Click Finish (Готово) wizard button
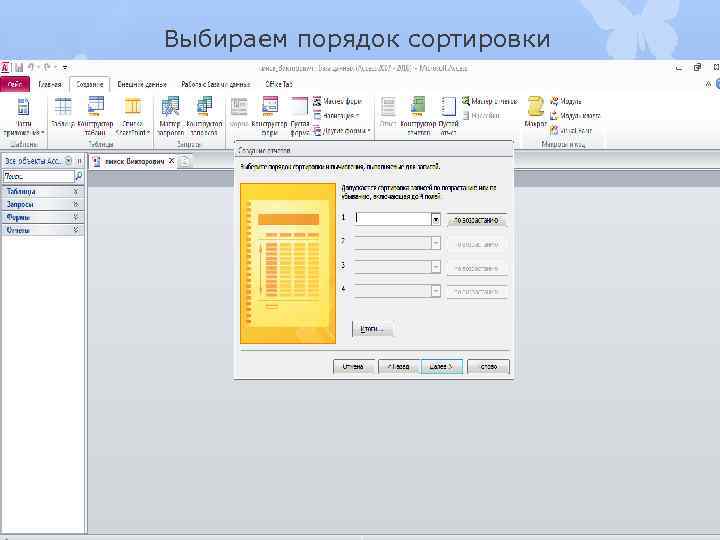 click(488, 366)
